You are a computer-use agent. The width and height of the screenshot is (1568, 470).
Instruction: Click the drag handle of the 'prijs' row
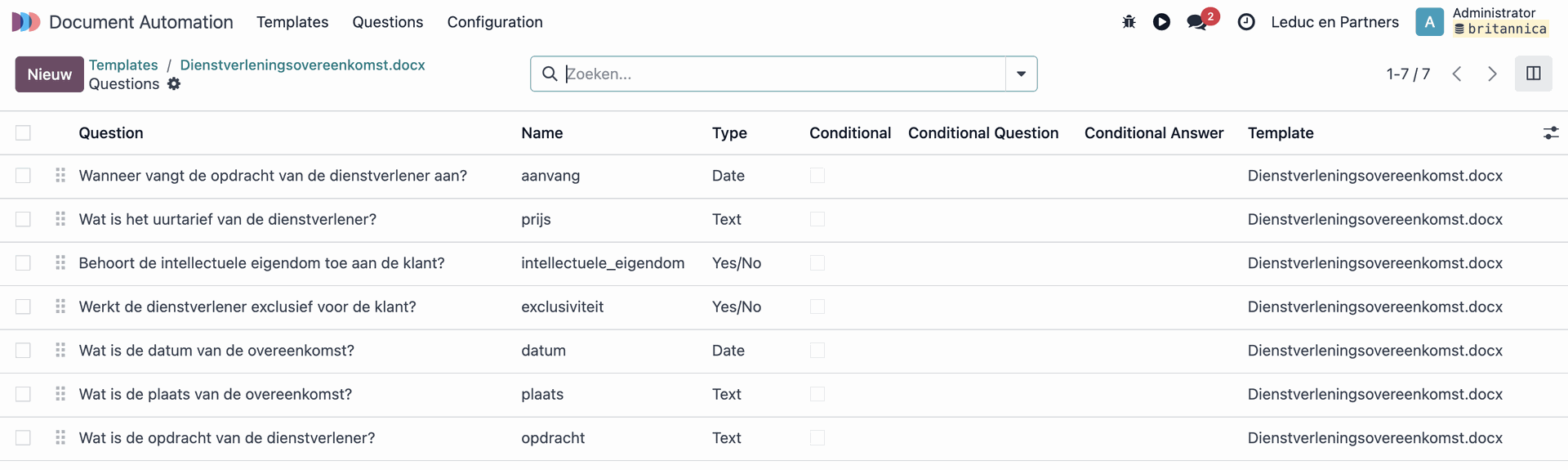click(60, 219)
